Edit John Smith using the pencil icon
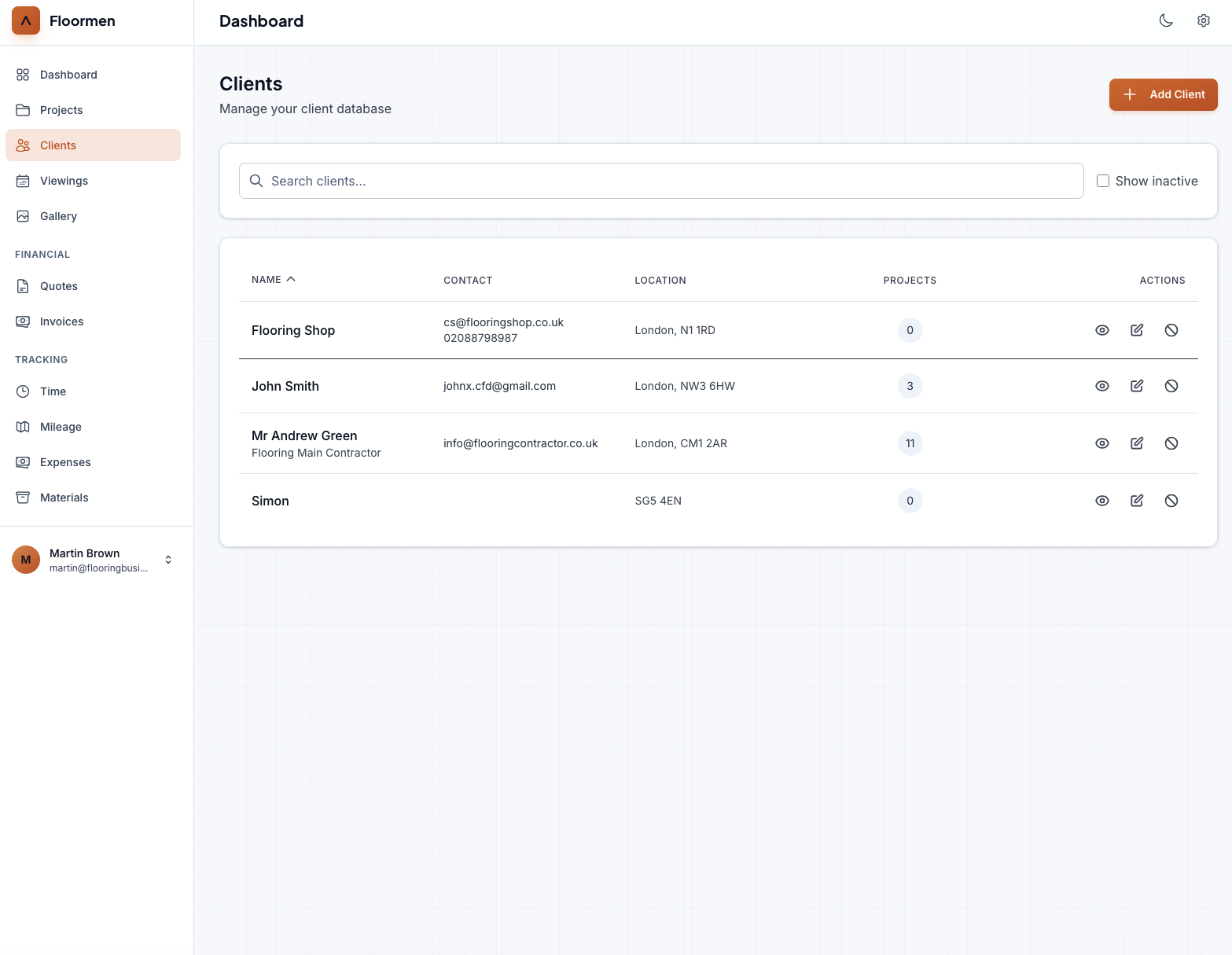 tap(1136, 386)
